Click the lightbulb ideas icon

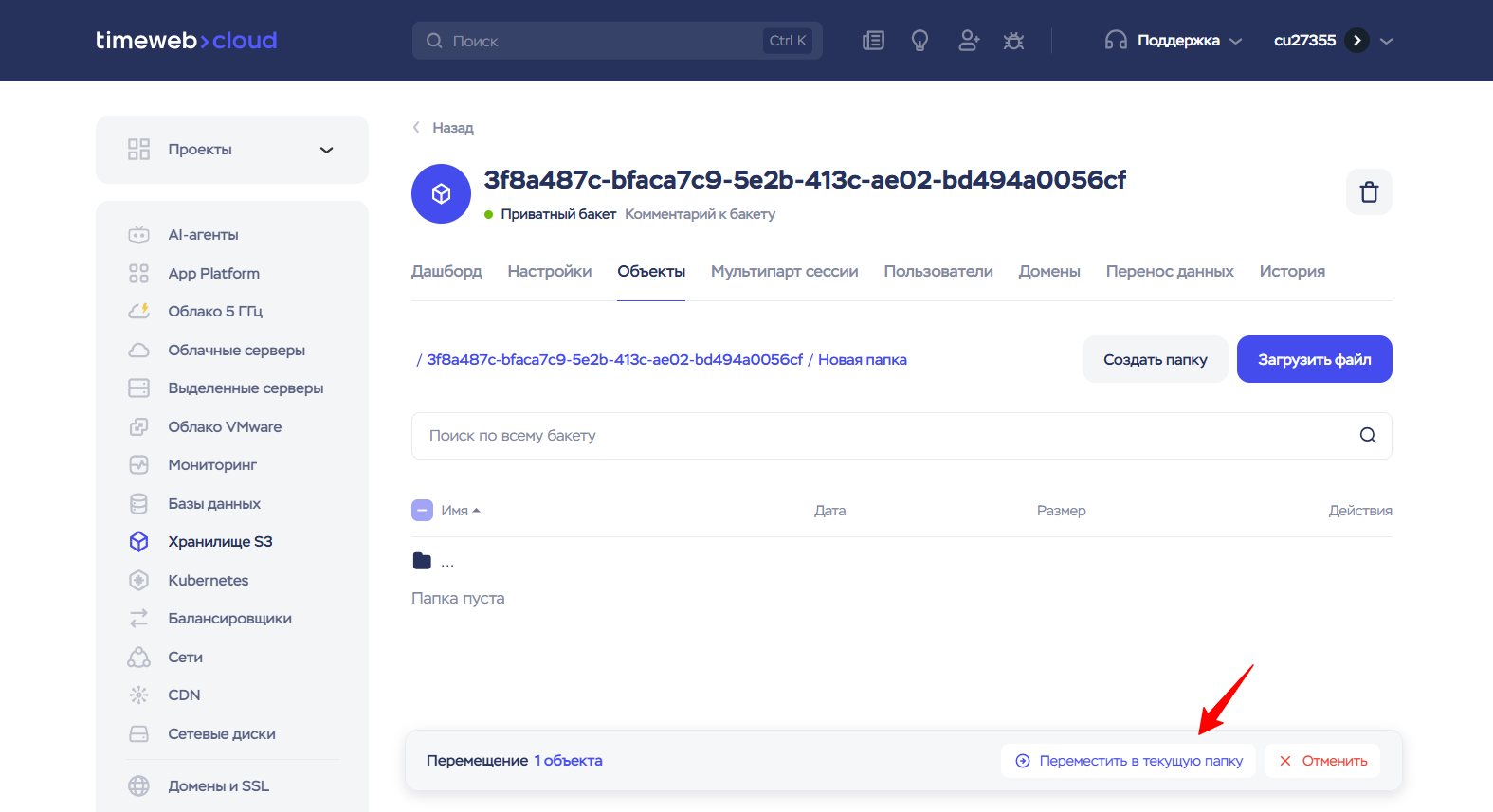point(919,41)
